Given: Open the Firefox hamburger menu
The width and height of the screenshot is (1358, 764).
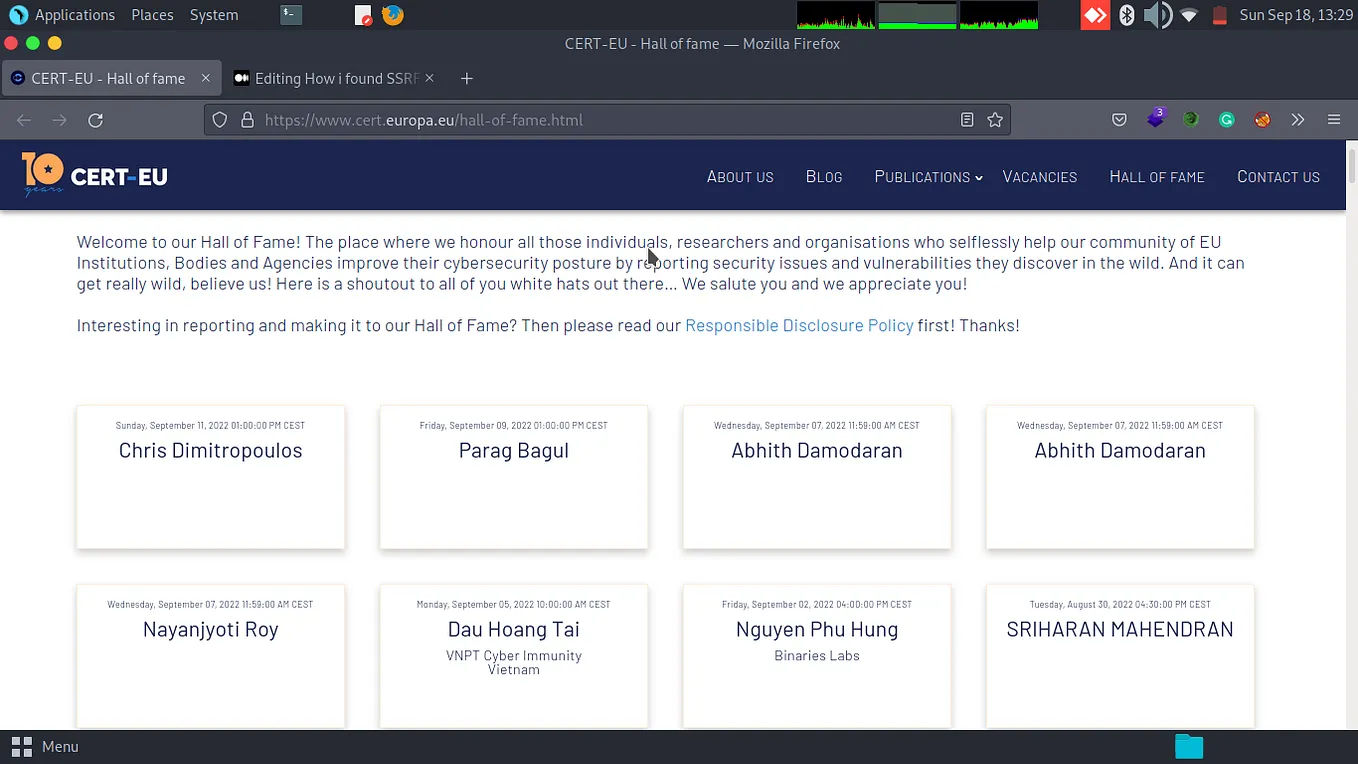Looking at the screenshot, I should click(x=1334, y=119).
